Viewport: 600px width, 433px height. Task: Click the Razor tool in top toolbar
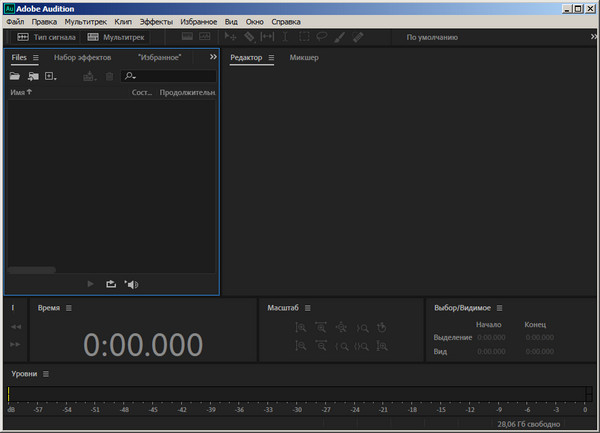249,37
